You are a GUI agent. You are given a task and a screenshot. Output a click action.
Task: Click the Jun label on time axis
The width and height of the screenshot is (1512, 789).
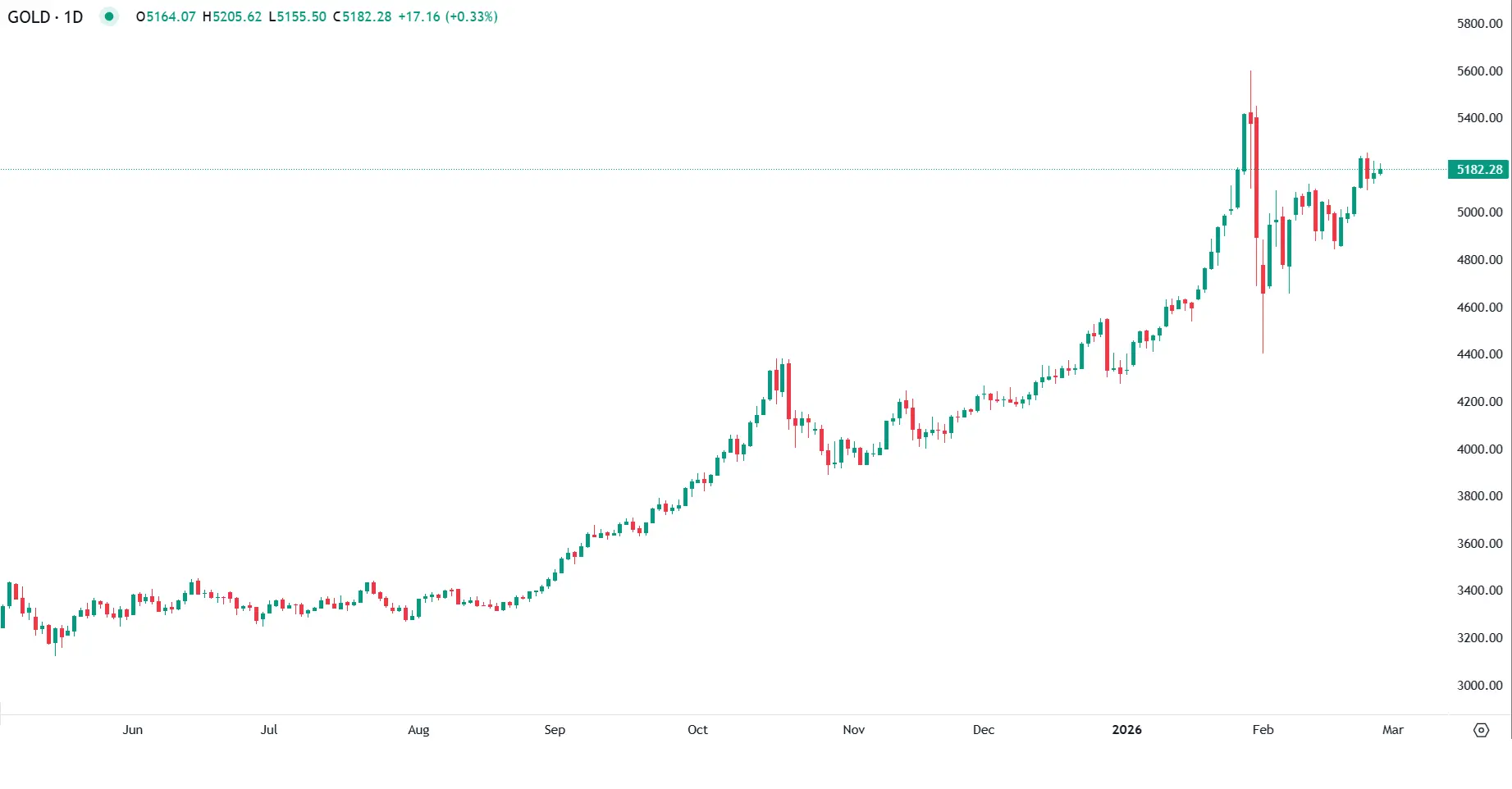point(133,729)
